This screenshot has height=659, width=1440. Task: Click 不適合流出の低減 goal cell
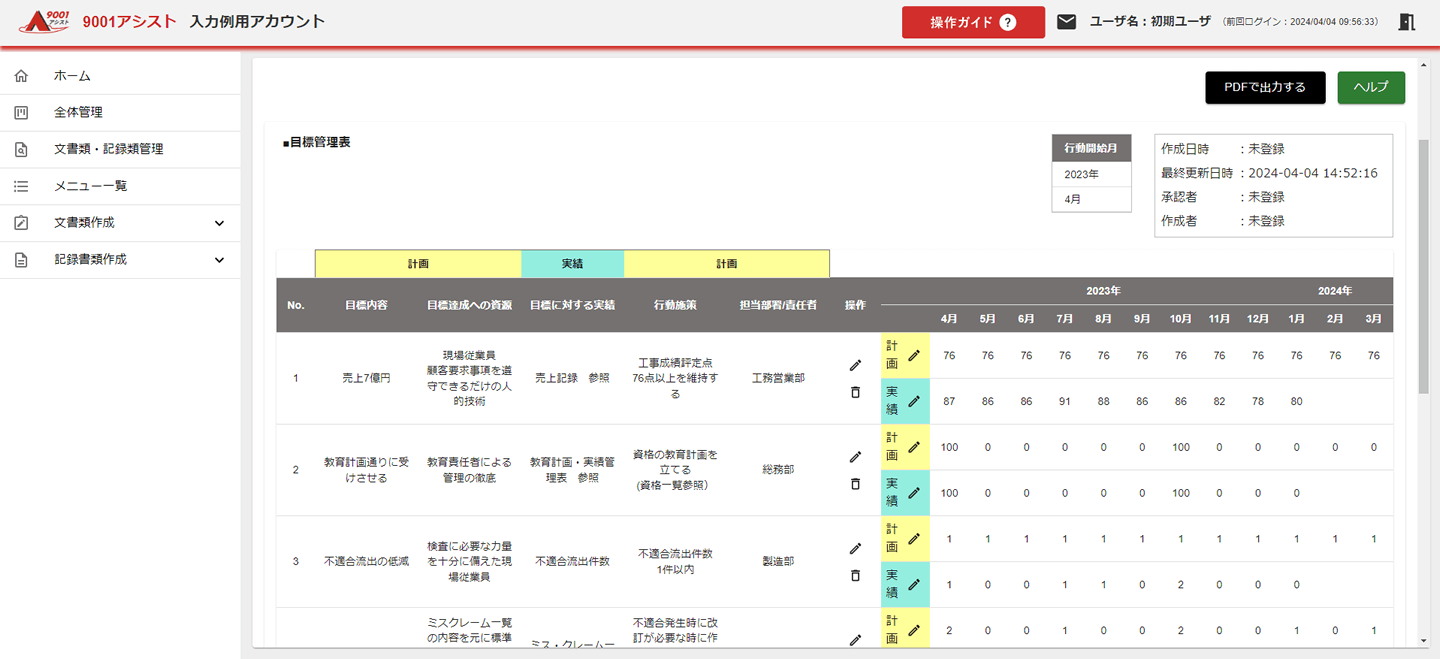pos(366,562)
